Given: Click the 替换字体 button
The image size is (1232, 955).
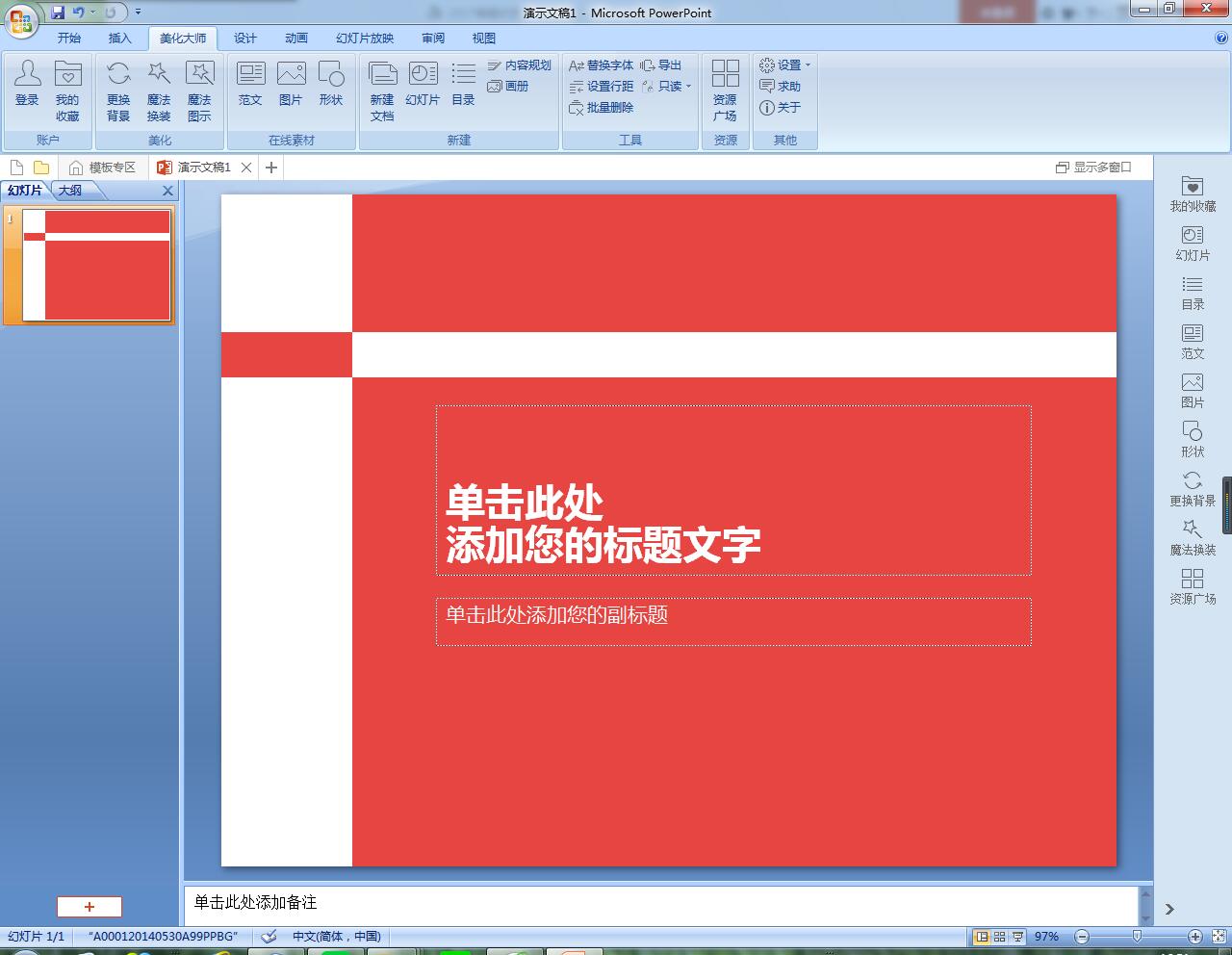Looking at the screenshot, I should pyautogui.click(x=602, y=65).
